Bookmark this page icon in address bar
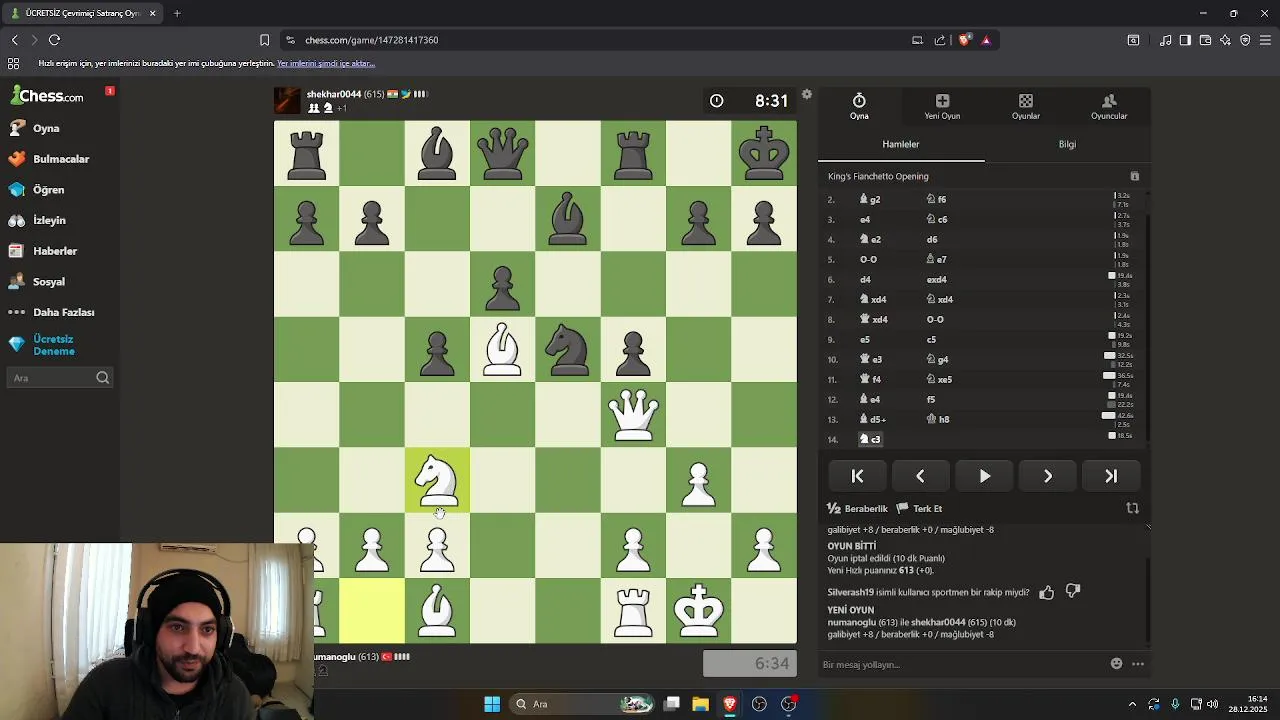The width and height of the screenshot is (1280, 720). click(x=264, y=40)
